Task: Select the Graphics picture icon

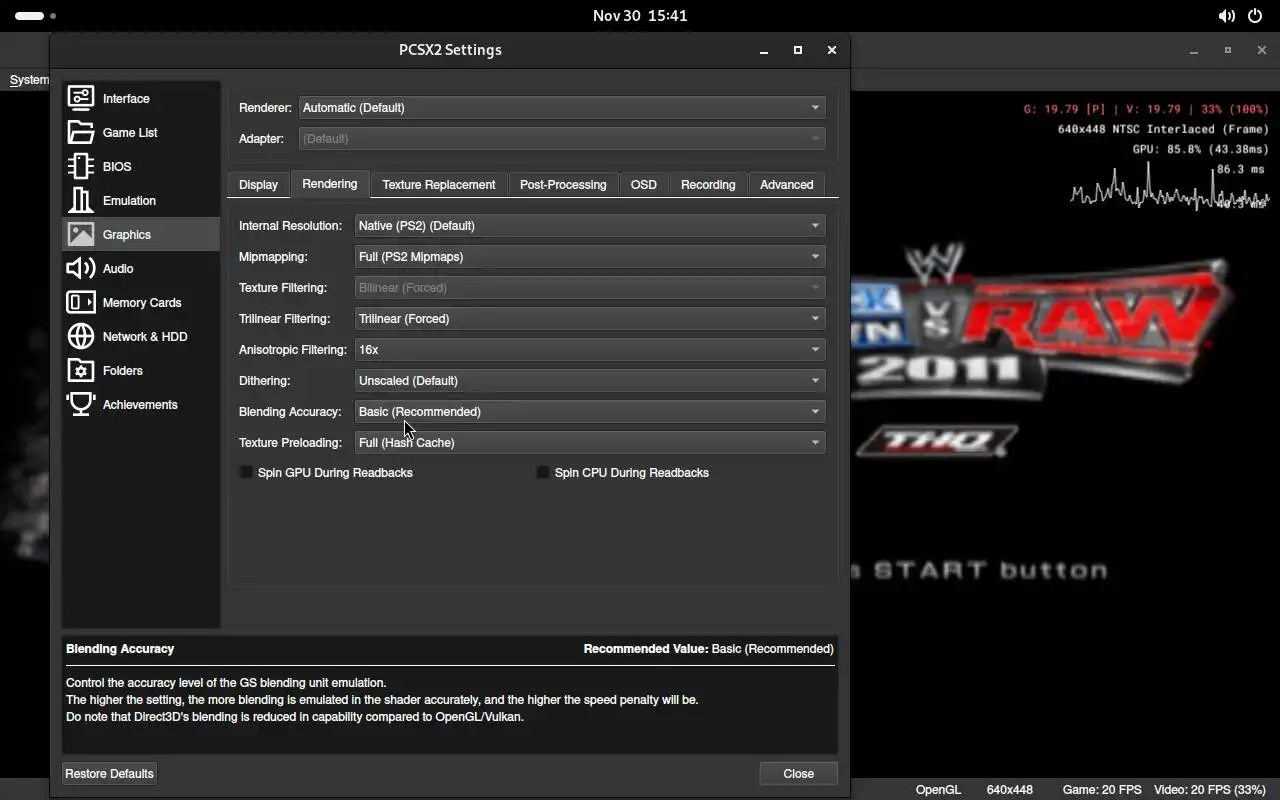Action: tap(81, 234)
